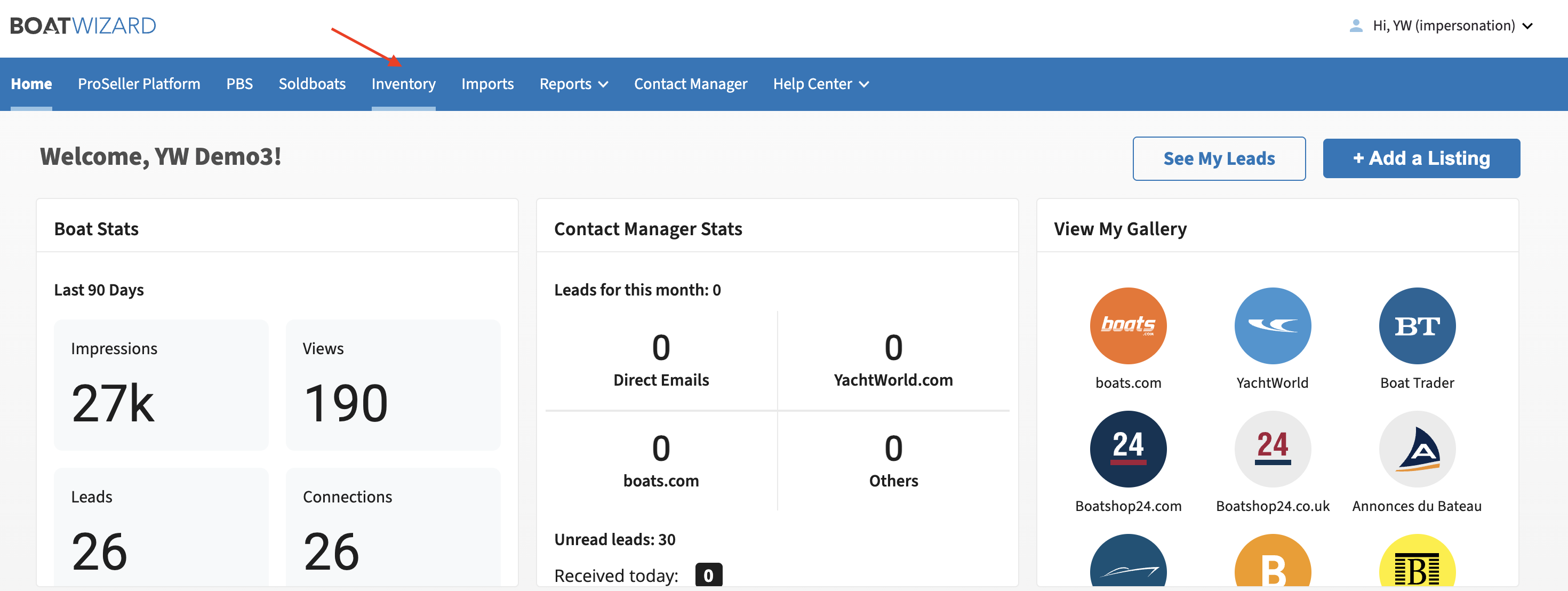Open the PBS tab

[x=239, y=84]
